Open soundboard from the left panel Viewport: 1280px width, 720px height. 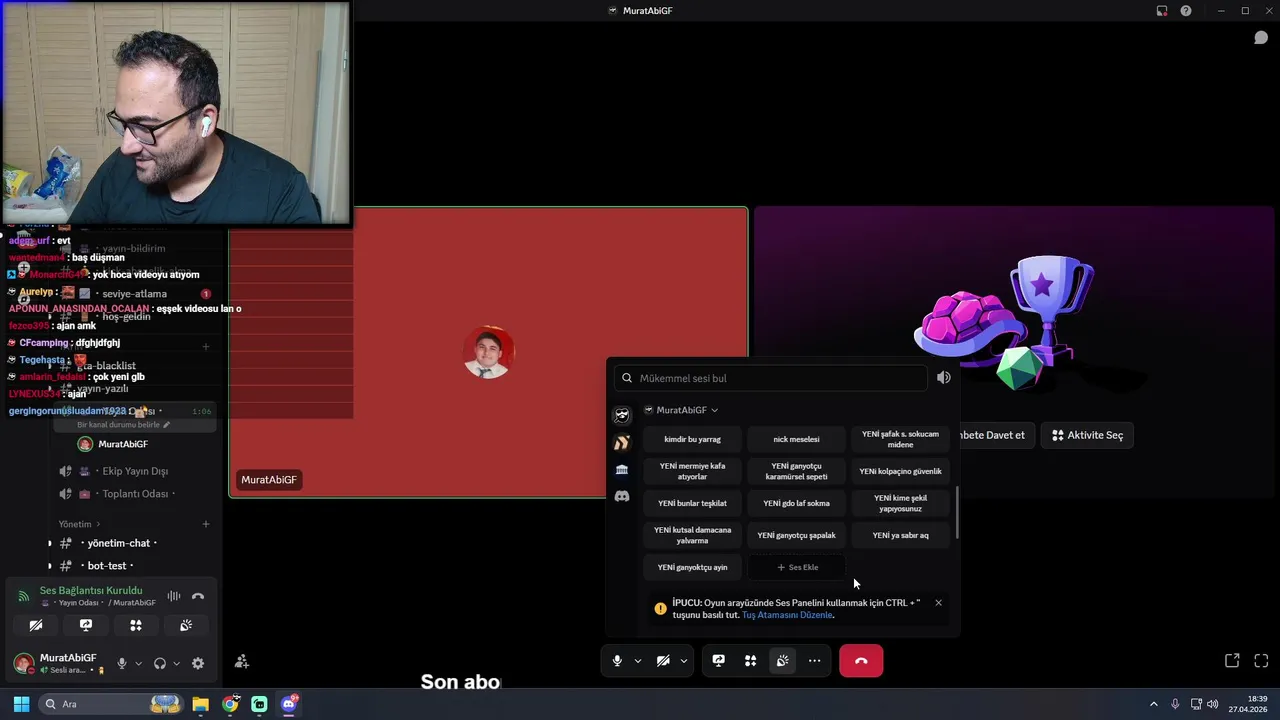click(x=186, y=625)
